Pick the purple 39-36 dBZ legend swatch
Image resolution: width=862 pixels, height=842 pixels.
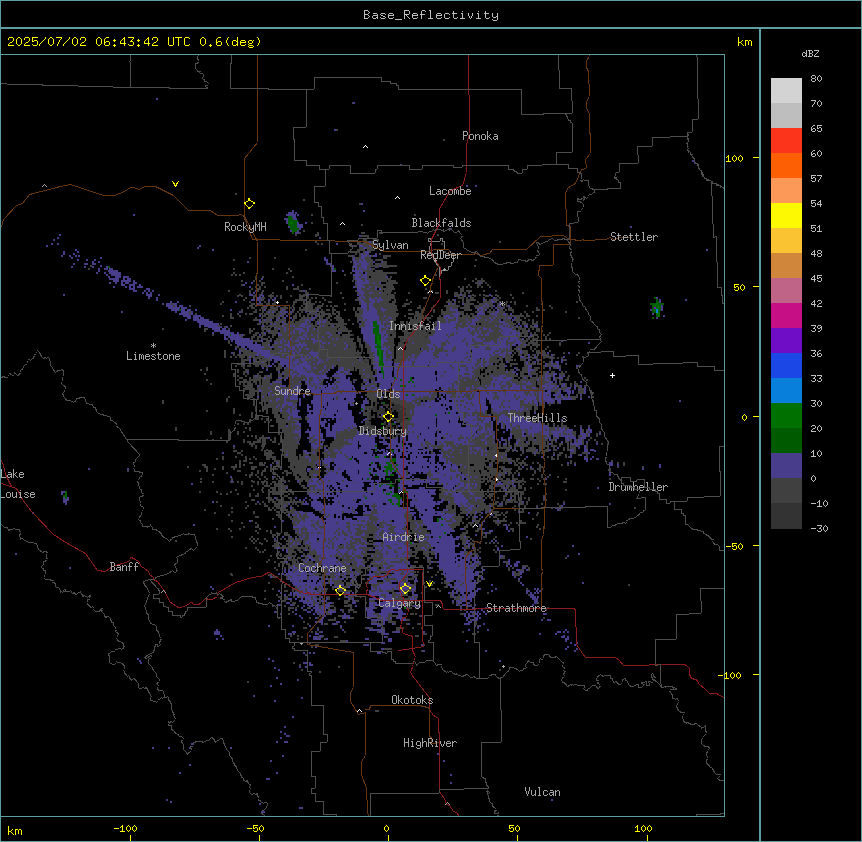tap(786, 341)
